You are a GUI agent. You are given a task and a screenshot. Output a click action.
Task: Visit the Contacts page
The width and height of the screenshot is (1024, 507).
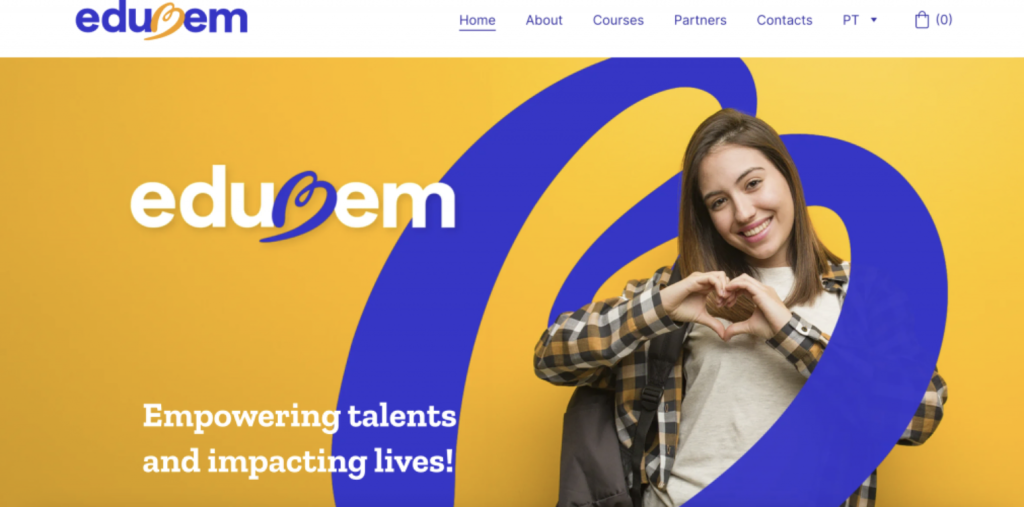(784, 20)
